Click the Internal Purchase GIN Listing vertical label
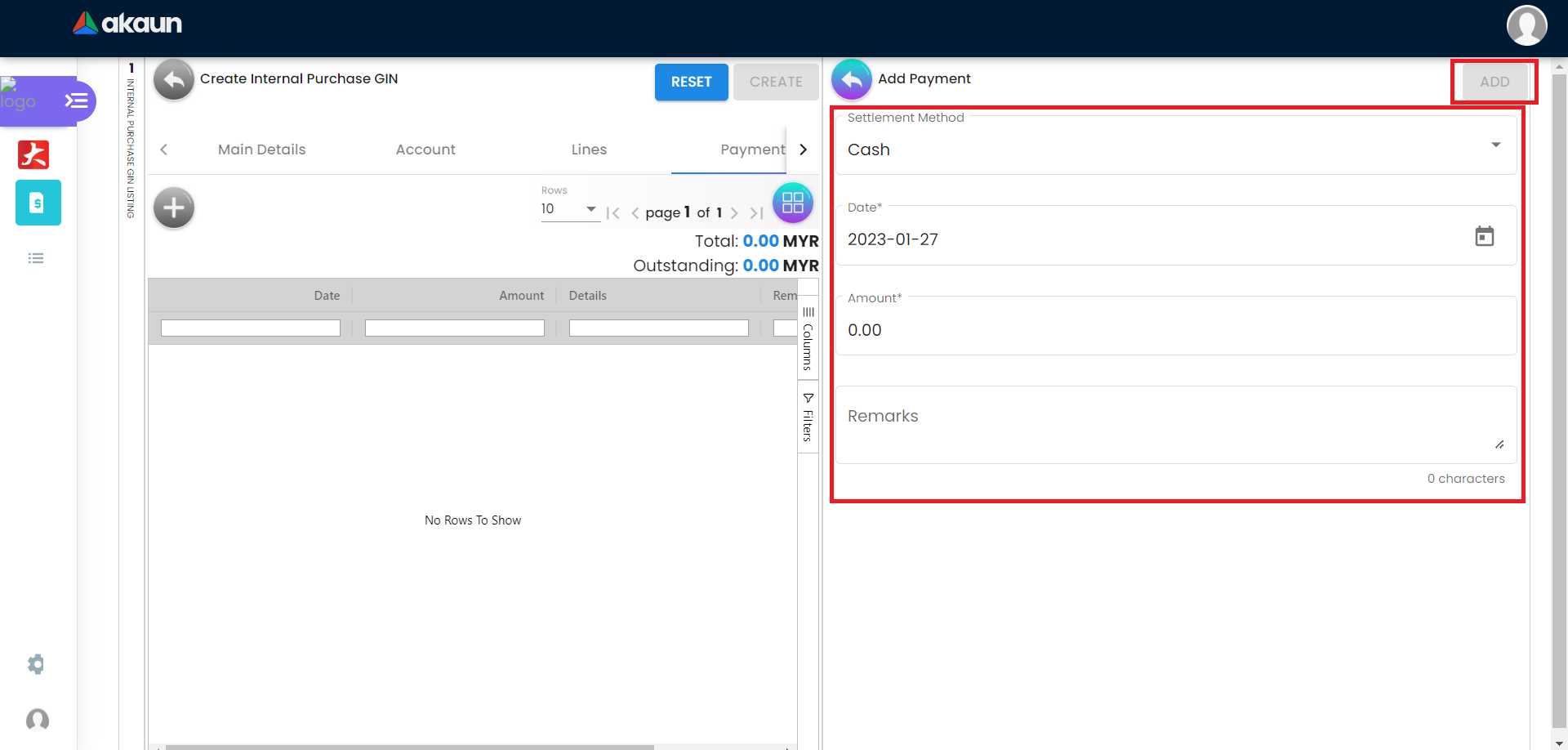 (131, 148)
